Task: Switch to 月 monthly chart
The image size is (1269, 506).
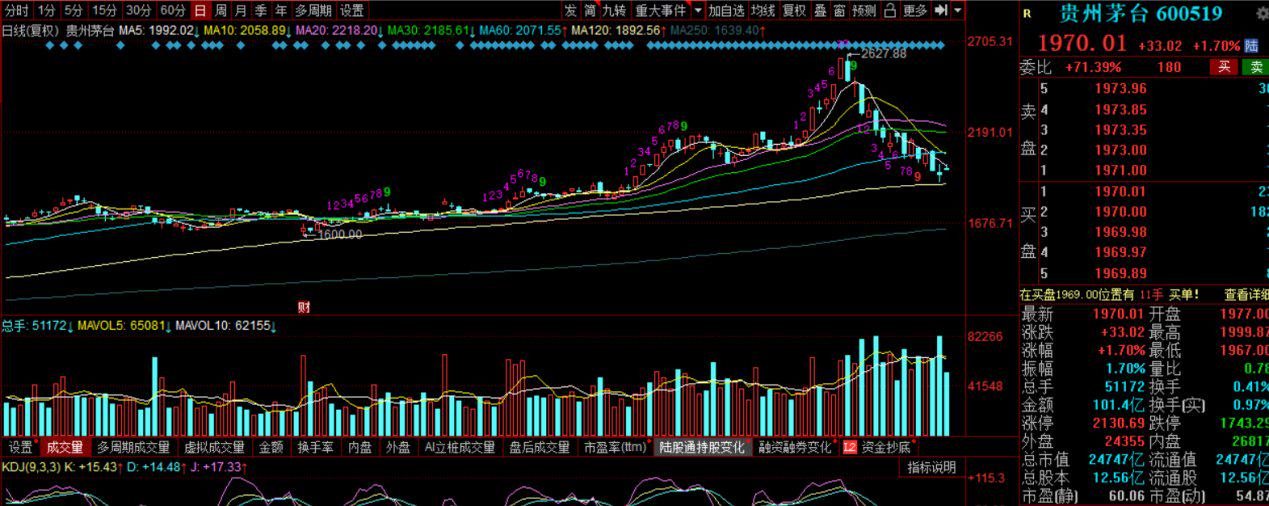Action: click(240, 10)
